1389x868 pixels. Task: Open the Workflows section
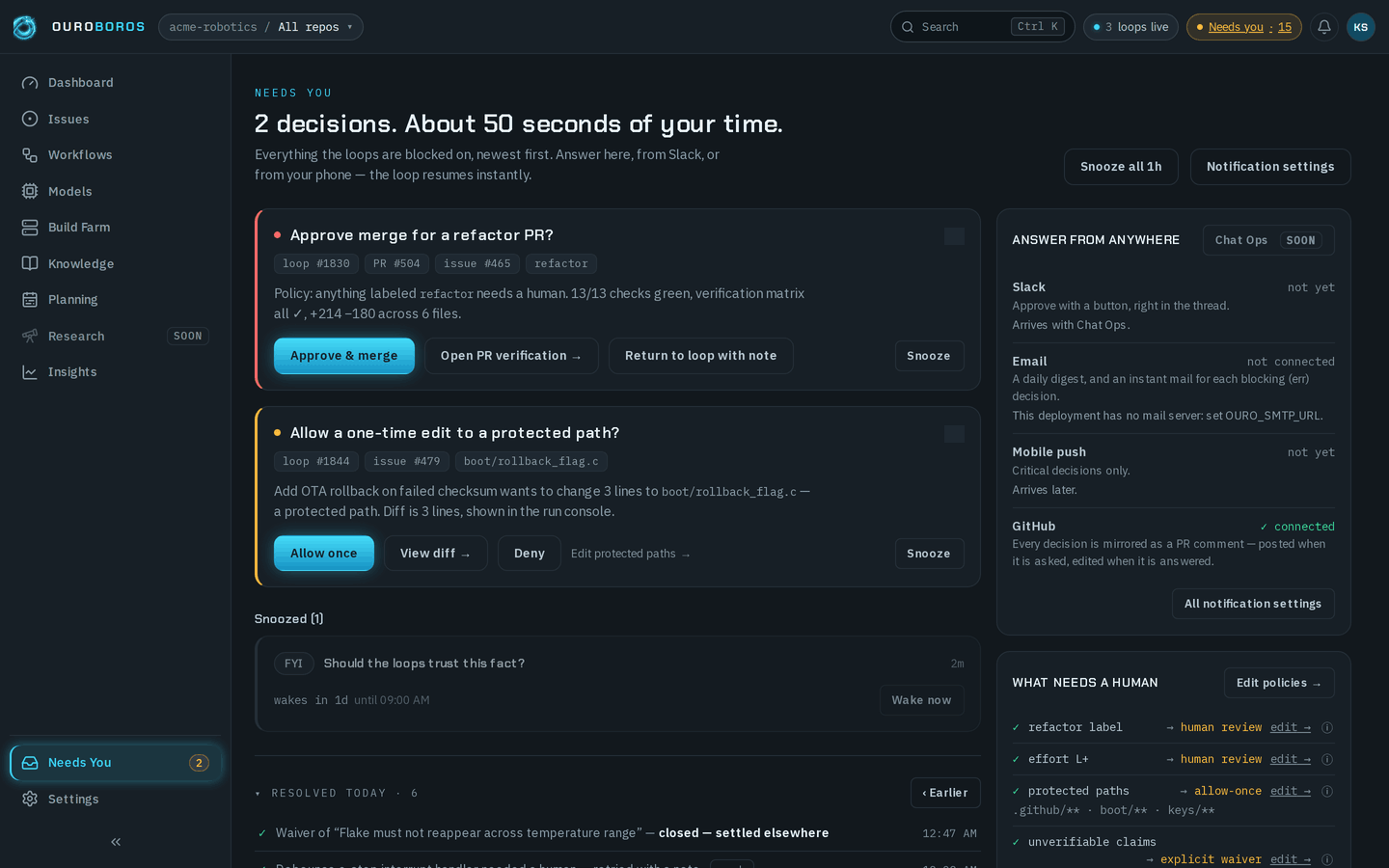pyautogui.click(x=116, y=155)
